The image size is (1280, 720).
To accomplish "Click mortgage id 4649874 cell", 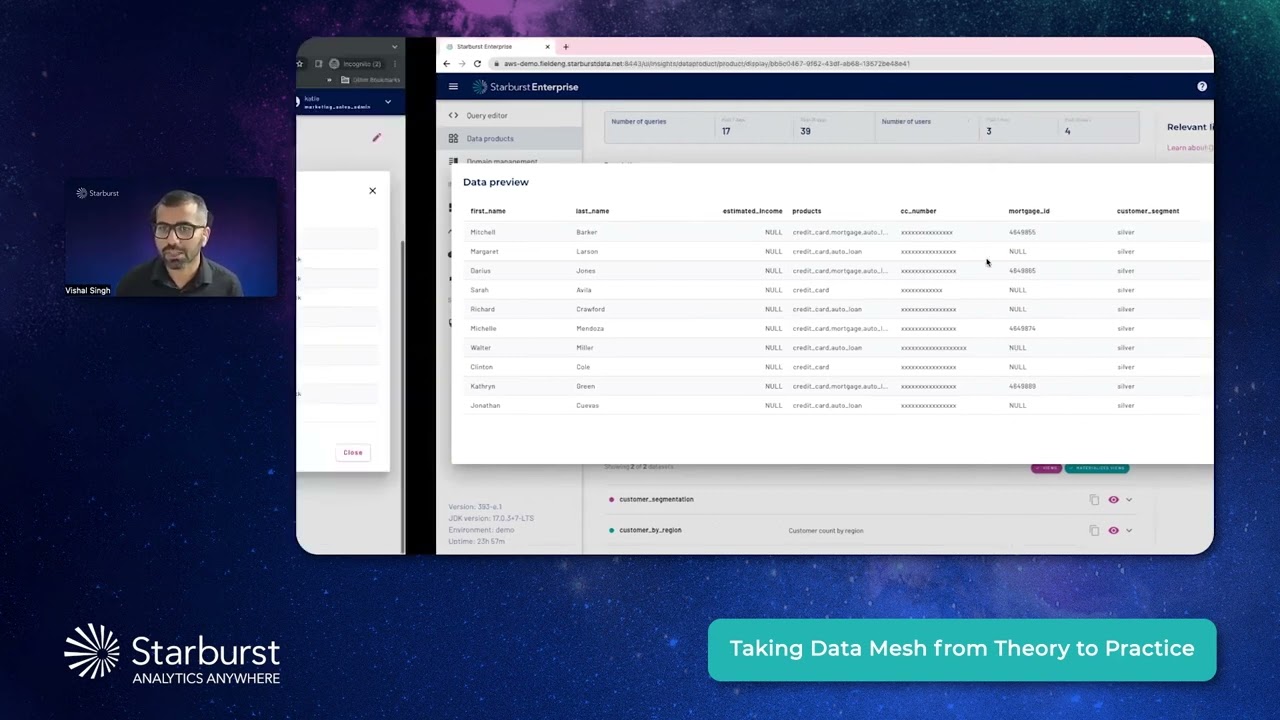I will coord(1022,328).
